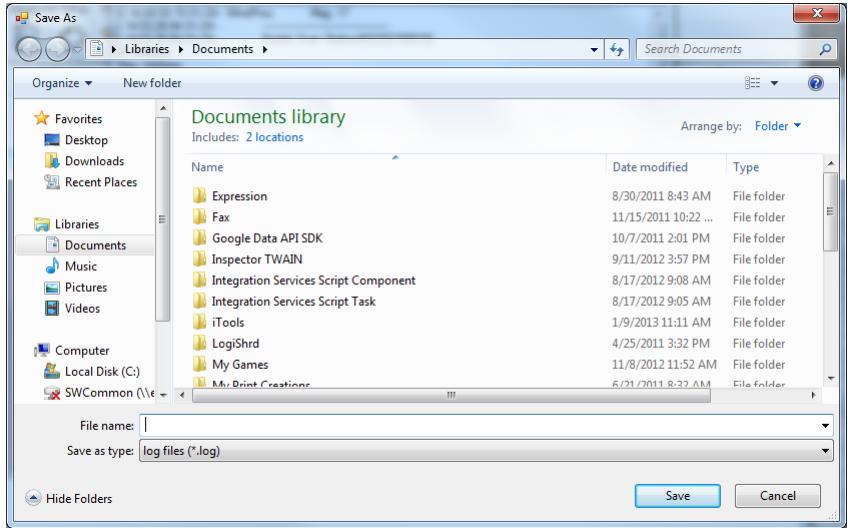Click file list vertical scroll up arrow
The width and height of the screenshot is (848, 528).
pos(830,163)
